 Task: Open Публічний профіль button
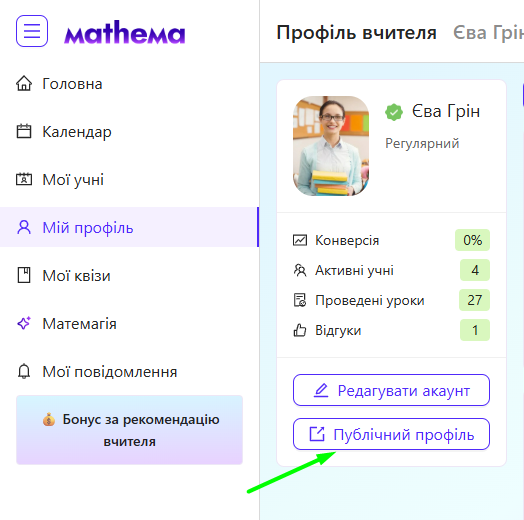click(x=391, y=434)
